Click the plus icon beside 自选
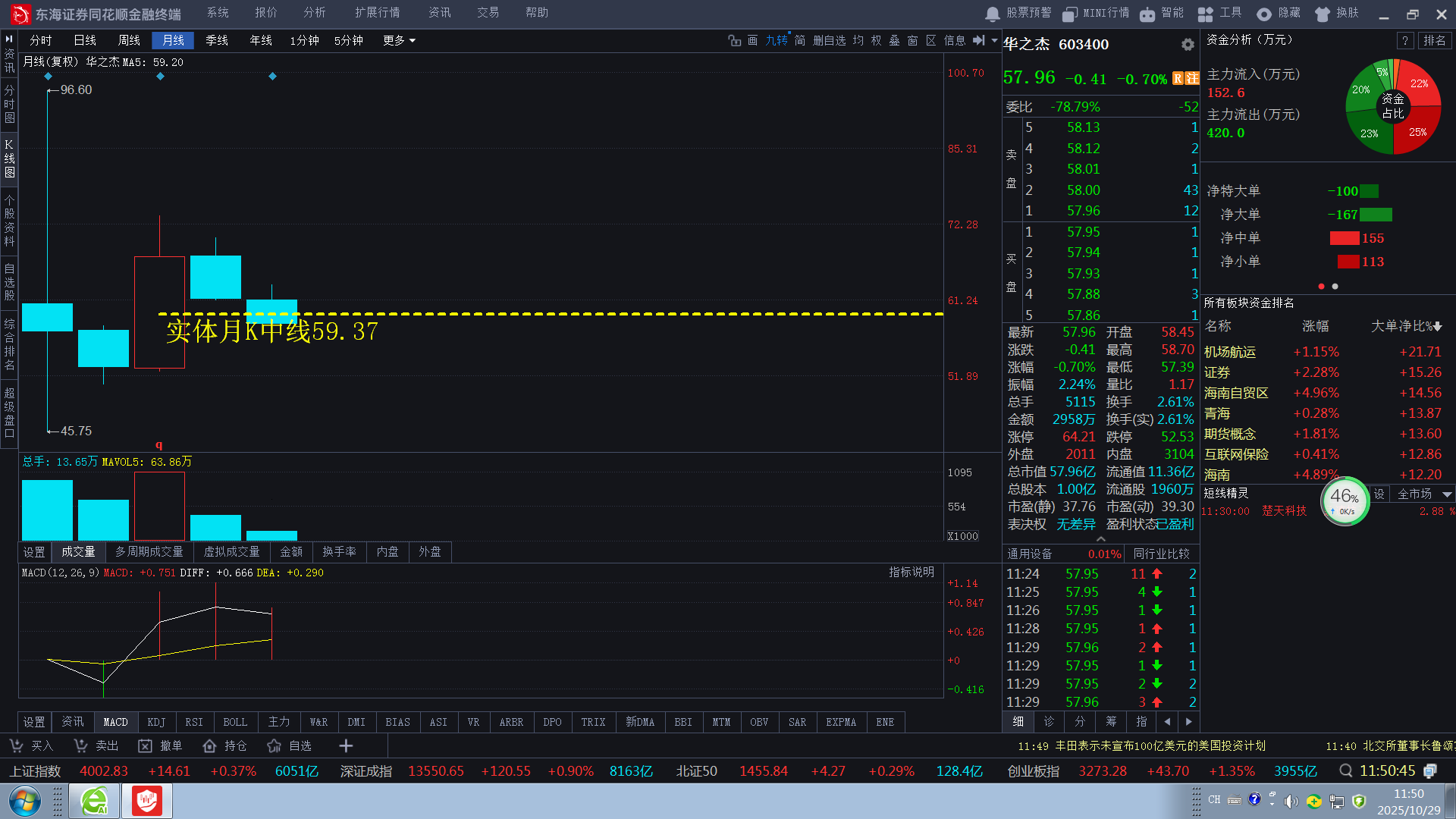This screenshot has height=819, width=1456. point(346,746)
